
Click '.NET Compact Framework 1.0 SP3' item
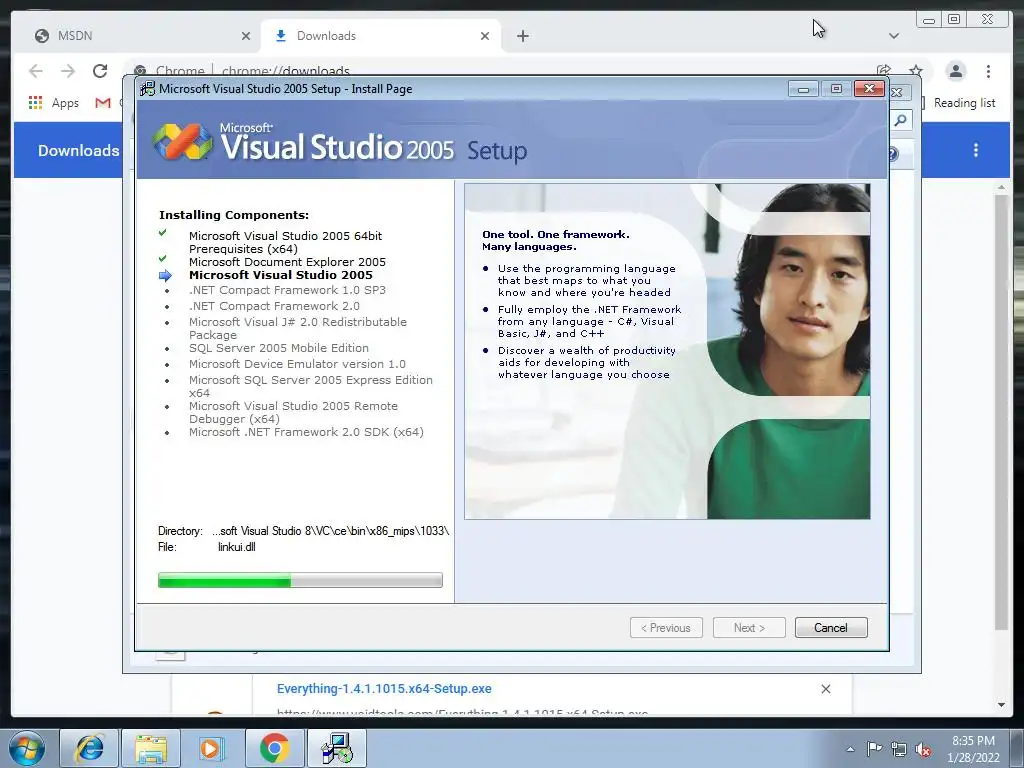(287, 290)
